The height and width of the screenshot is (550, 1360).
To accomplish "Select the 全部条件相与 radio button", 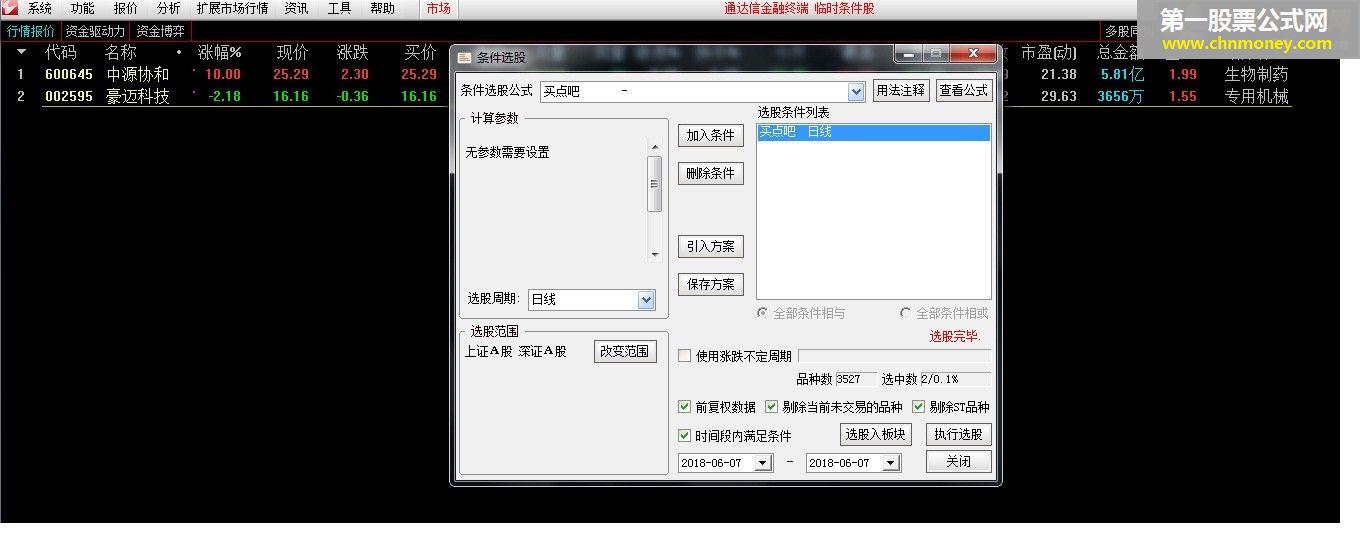I will 763,313.
